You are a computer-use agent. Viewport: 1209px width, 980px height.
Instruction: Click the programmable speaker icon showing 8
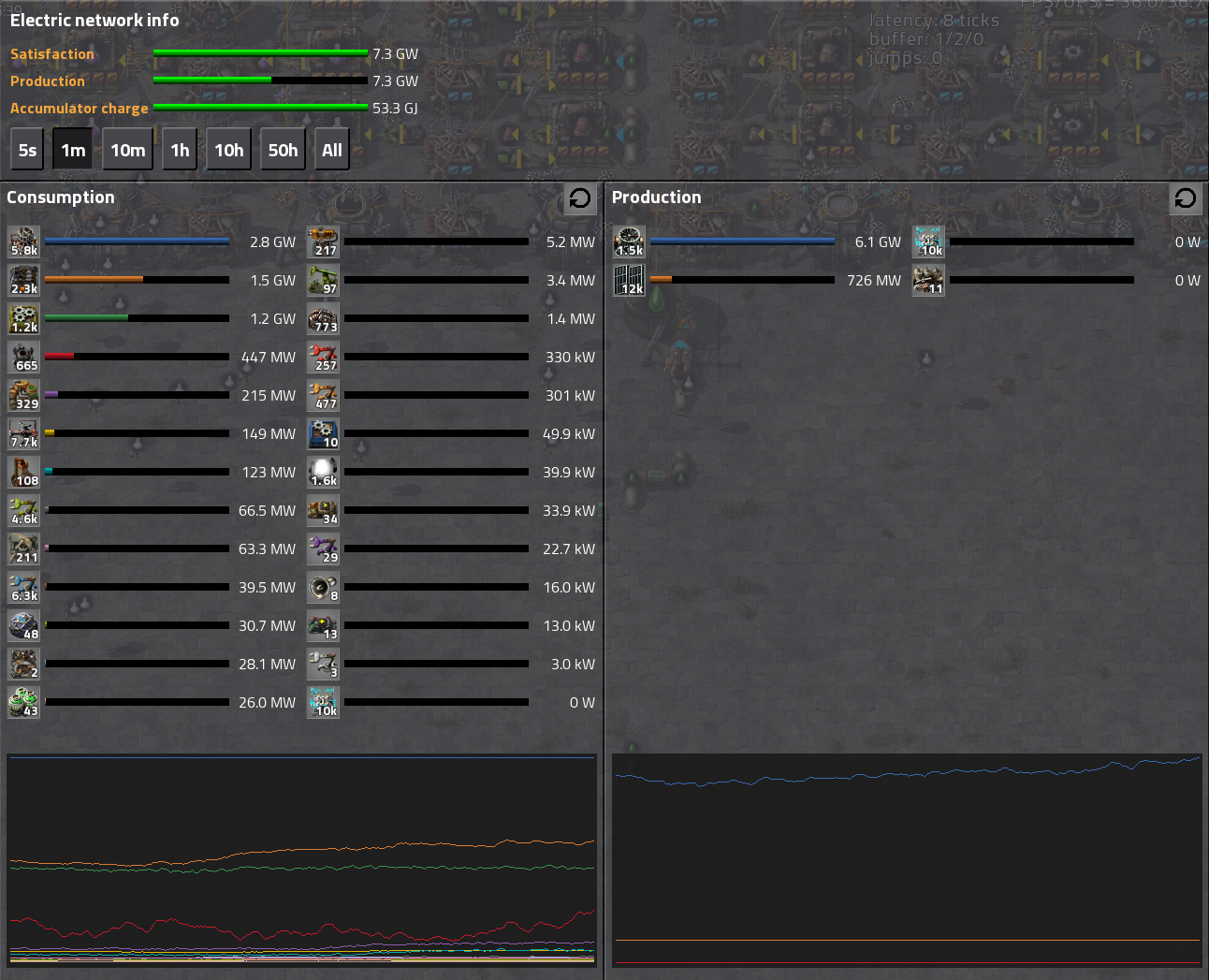click(323, 587)
